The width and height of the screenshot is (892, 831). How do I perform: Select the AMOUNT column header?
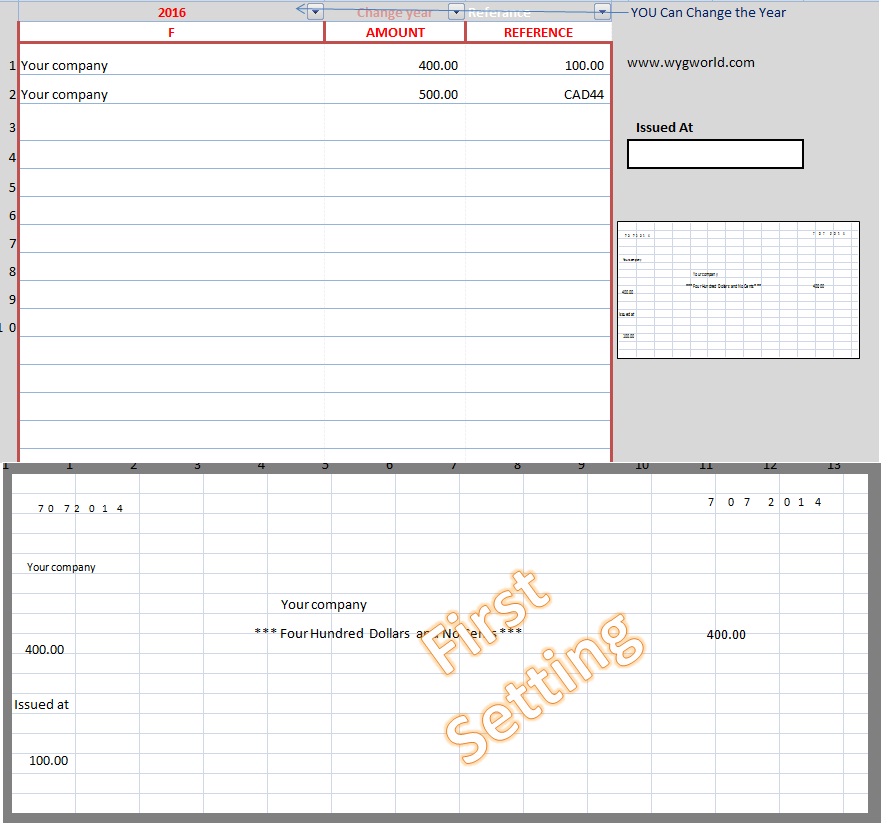tap(394, 32)
